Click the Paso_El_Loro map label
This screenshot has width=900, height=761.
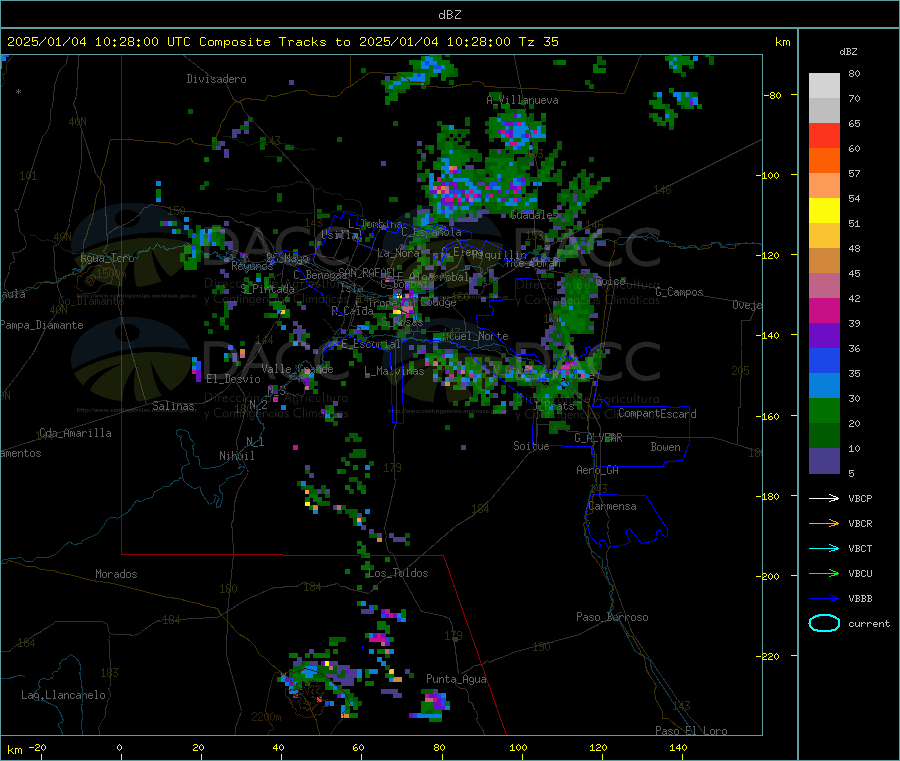[x=691, y=731]
